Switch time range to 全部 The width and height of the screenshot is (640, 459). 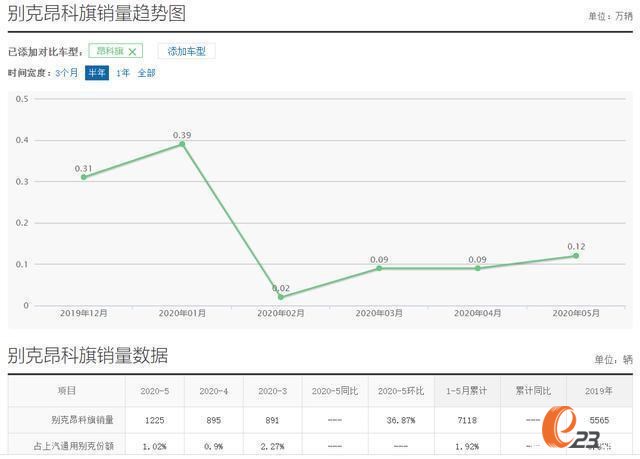[x=147, y=73]
